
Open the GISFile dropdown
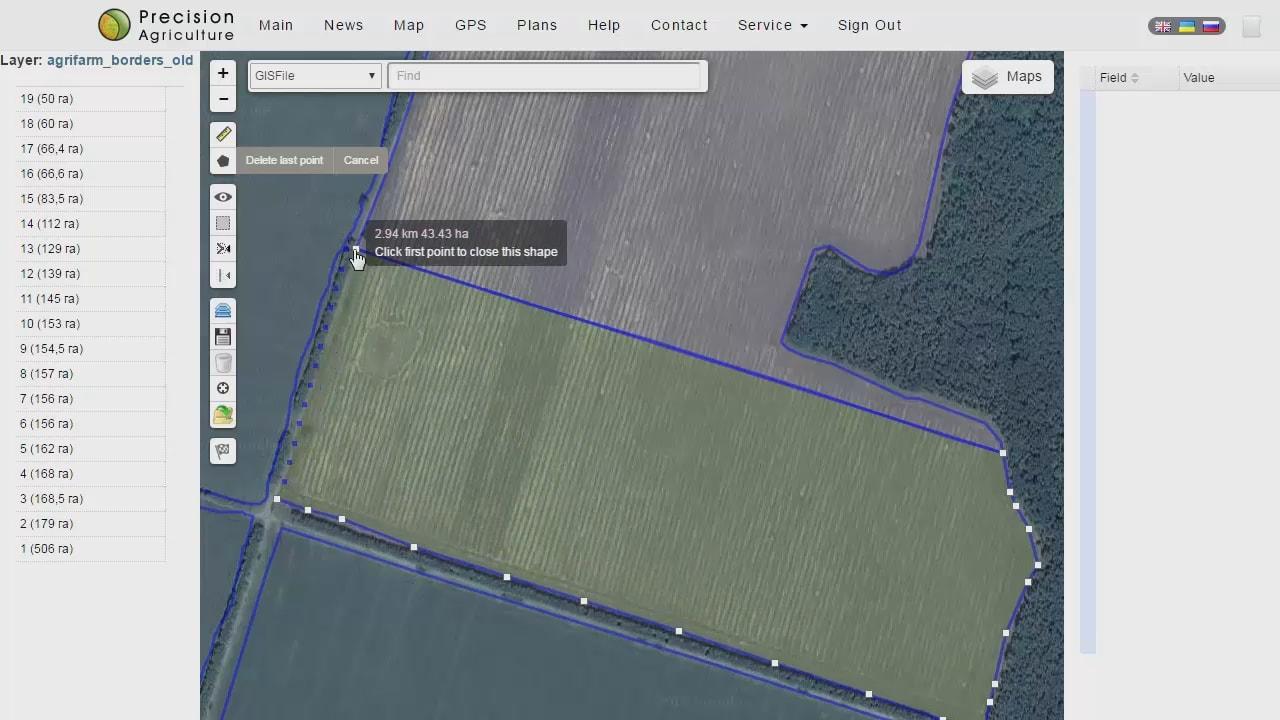click(315, 76)
